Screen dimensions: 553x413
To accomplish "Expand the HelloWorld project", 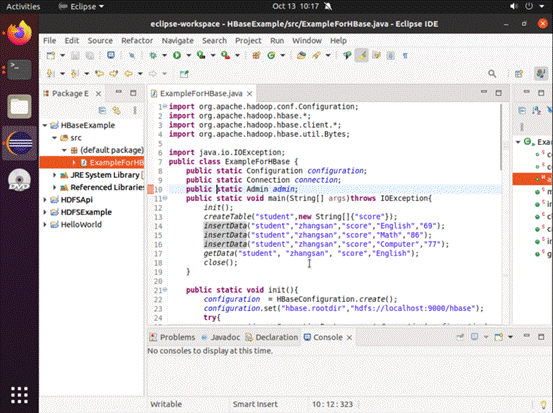I will pos(45,224).
